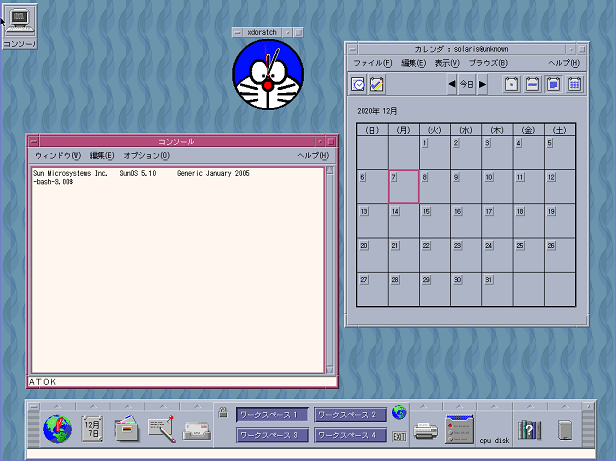Viewport: 616px width, 461px height.
Task: Switch to ワークスペース 3
Action: tap(272, 435)
